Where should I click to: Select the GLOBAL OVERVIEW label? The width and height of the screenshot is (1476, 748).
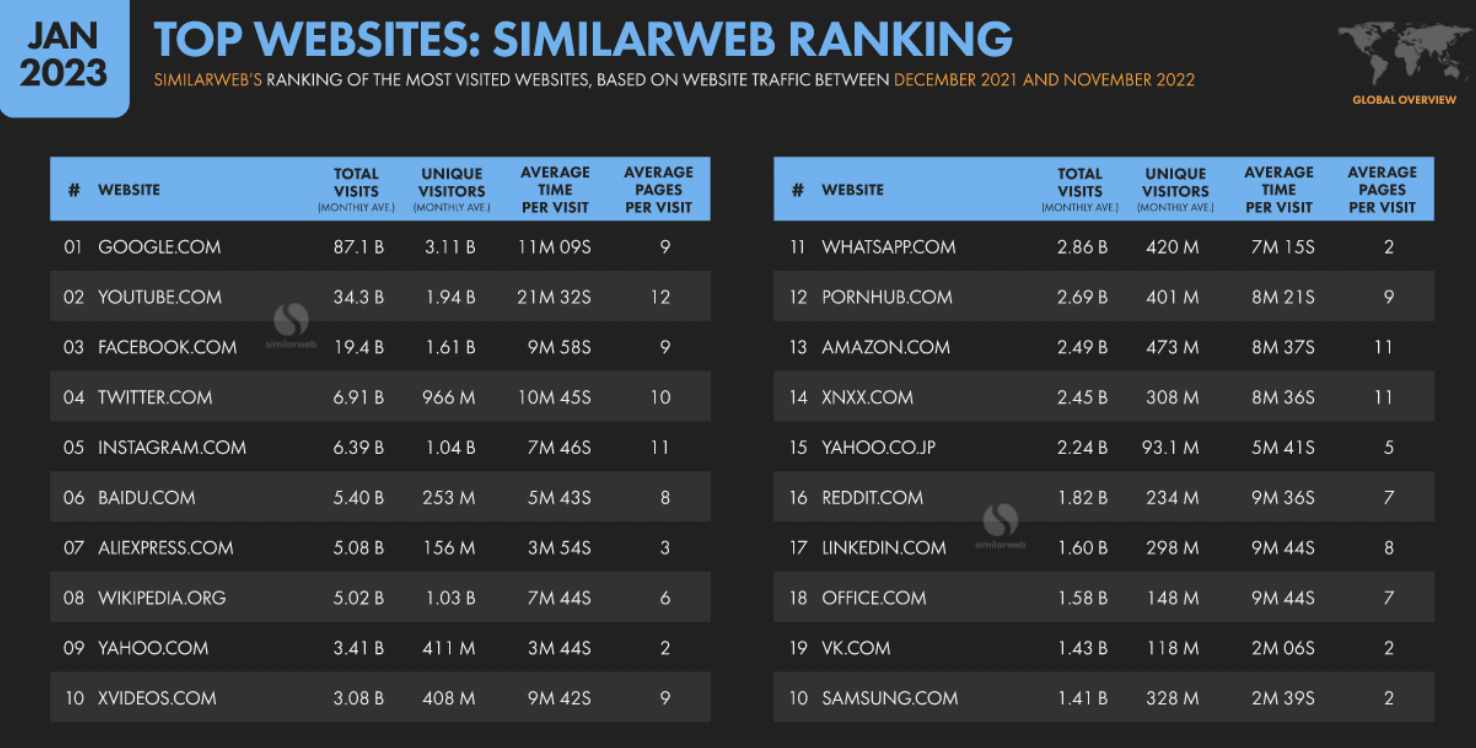pos(1404,100)
